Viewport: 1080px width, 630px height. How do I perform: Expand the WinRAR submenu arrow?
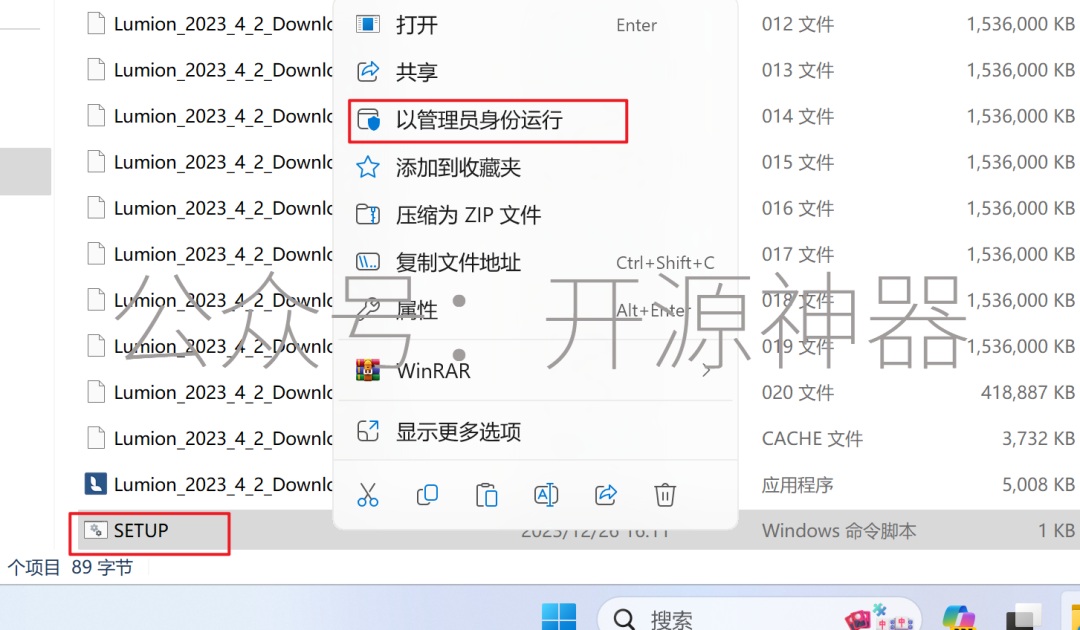pyautogui.click(x=706, y=371)
